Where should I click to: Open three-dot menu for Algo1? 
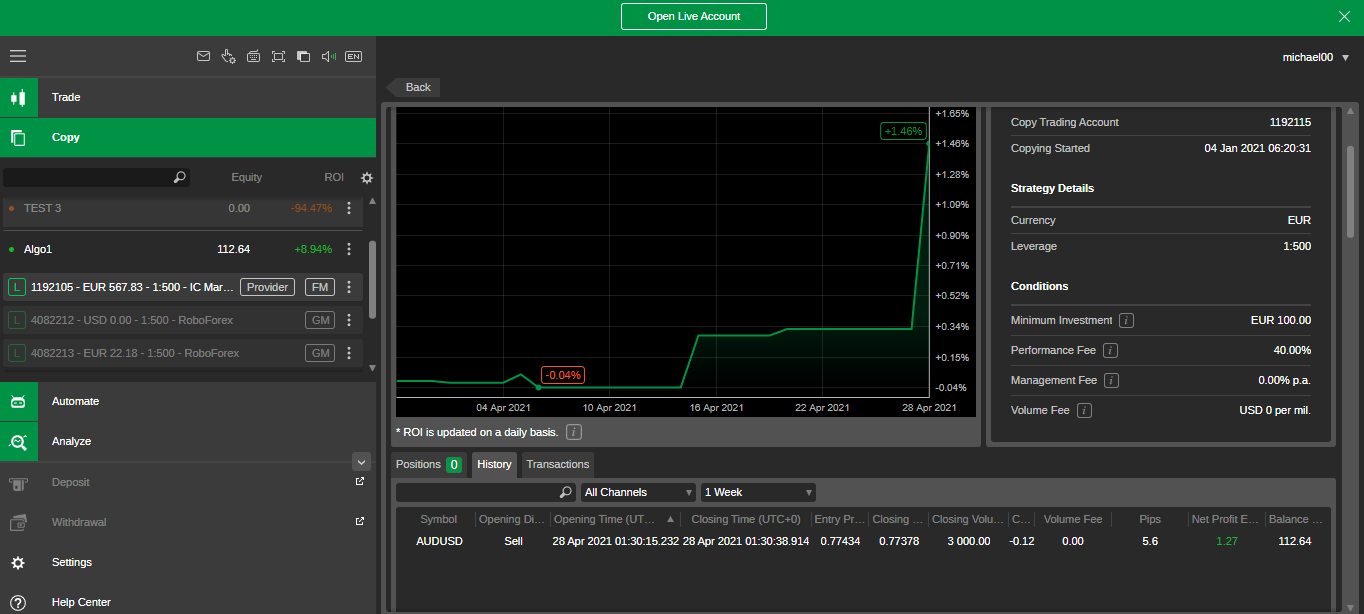349,249
